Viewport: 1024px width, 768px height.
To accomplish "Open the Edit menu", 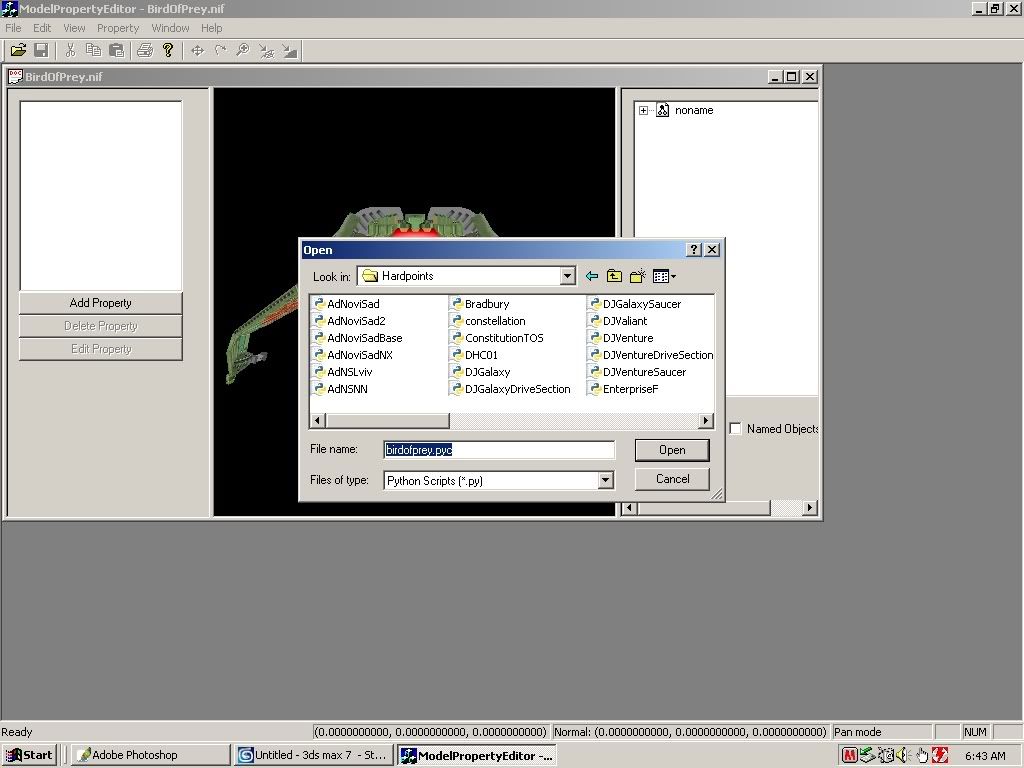I will [42, 28].
